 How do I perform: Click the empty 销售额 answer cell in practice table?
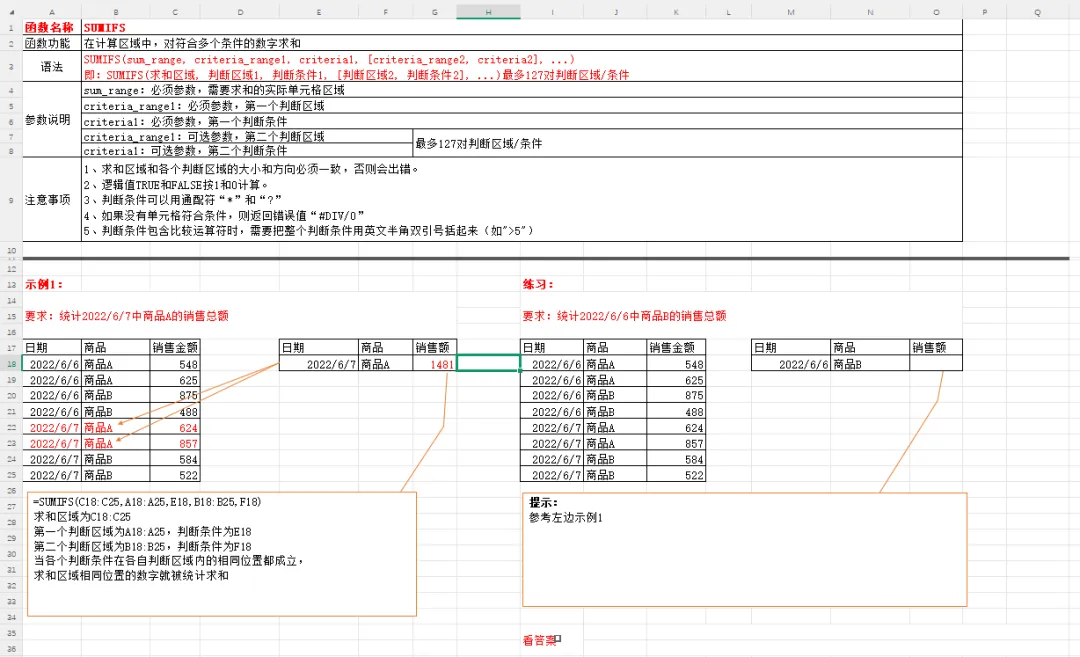[x=936, y=364]
